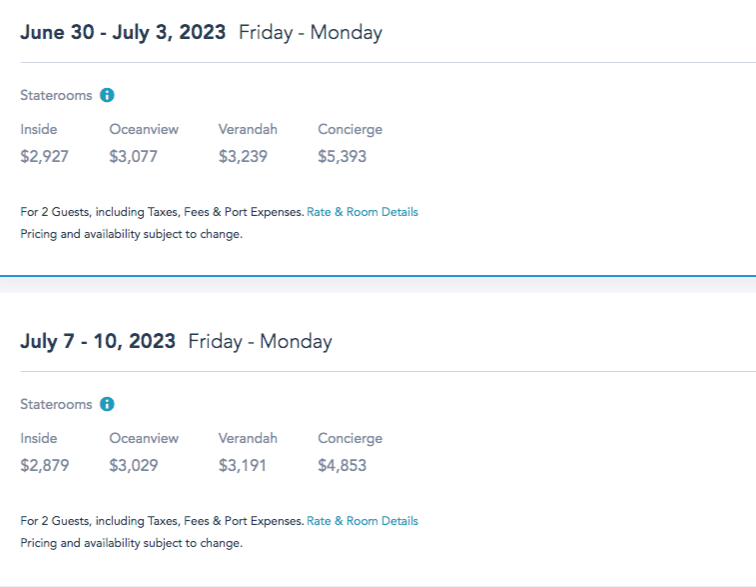Click Friday - Monday beside June 30 dates
Image resolution: width=756 pixels, height=587 pixels.
click(310, 32)
